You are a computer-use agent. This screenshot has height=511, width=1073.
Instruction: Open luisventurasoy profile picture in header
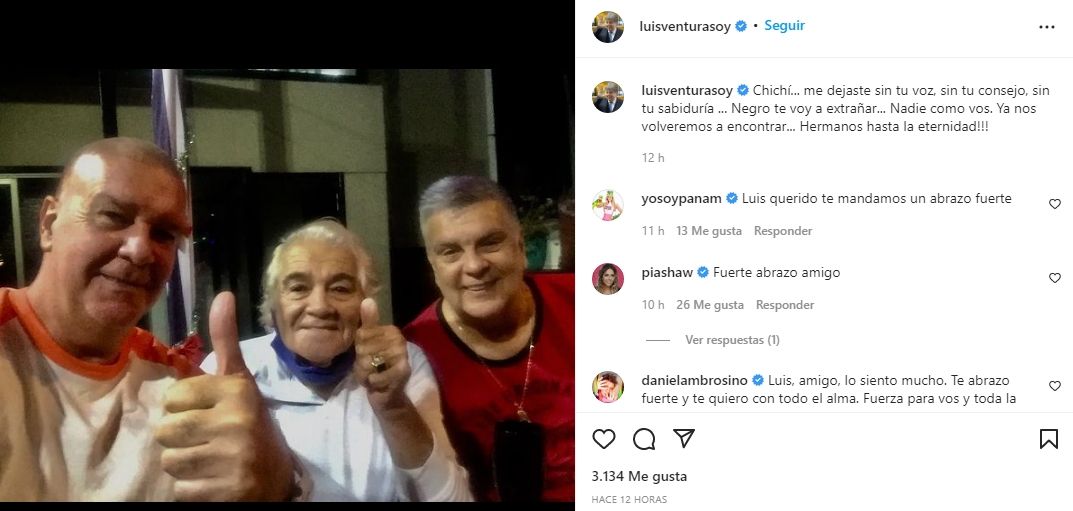click(608, 27)
